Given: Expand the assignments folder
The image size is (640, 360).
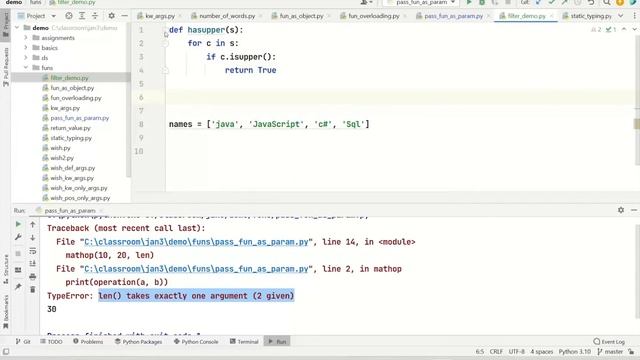Looking at the screenshot, I should click(x=26, y=38).
